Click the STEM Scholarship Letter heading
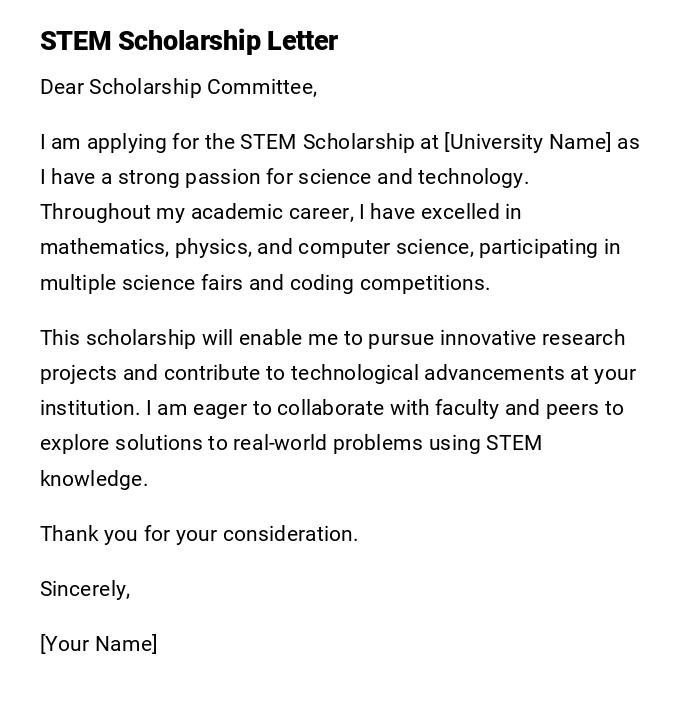 click(189, 41)
